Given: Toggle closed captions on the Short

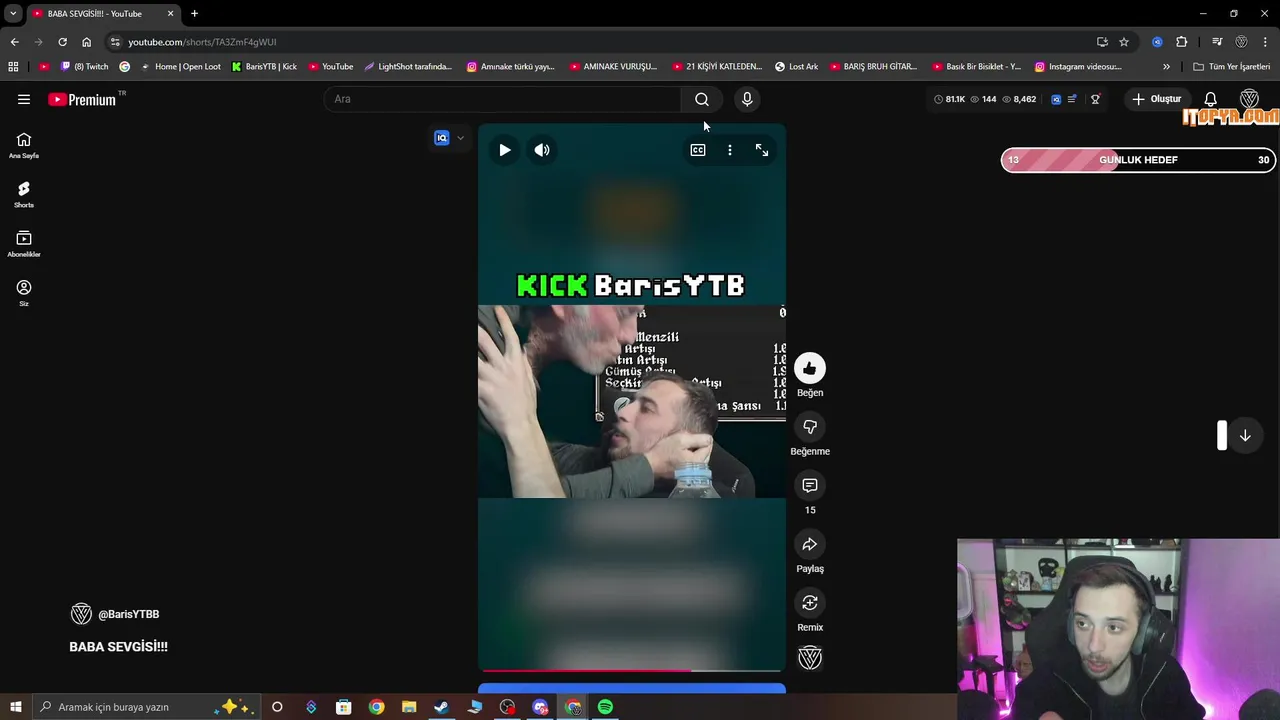Looking at the screenshot, I should point(698,150).
